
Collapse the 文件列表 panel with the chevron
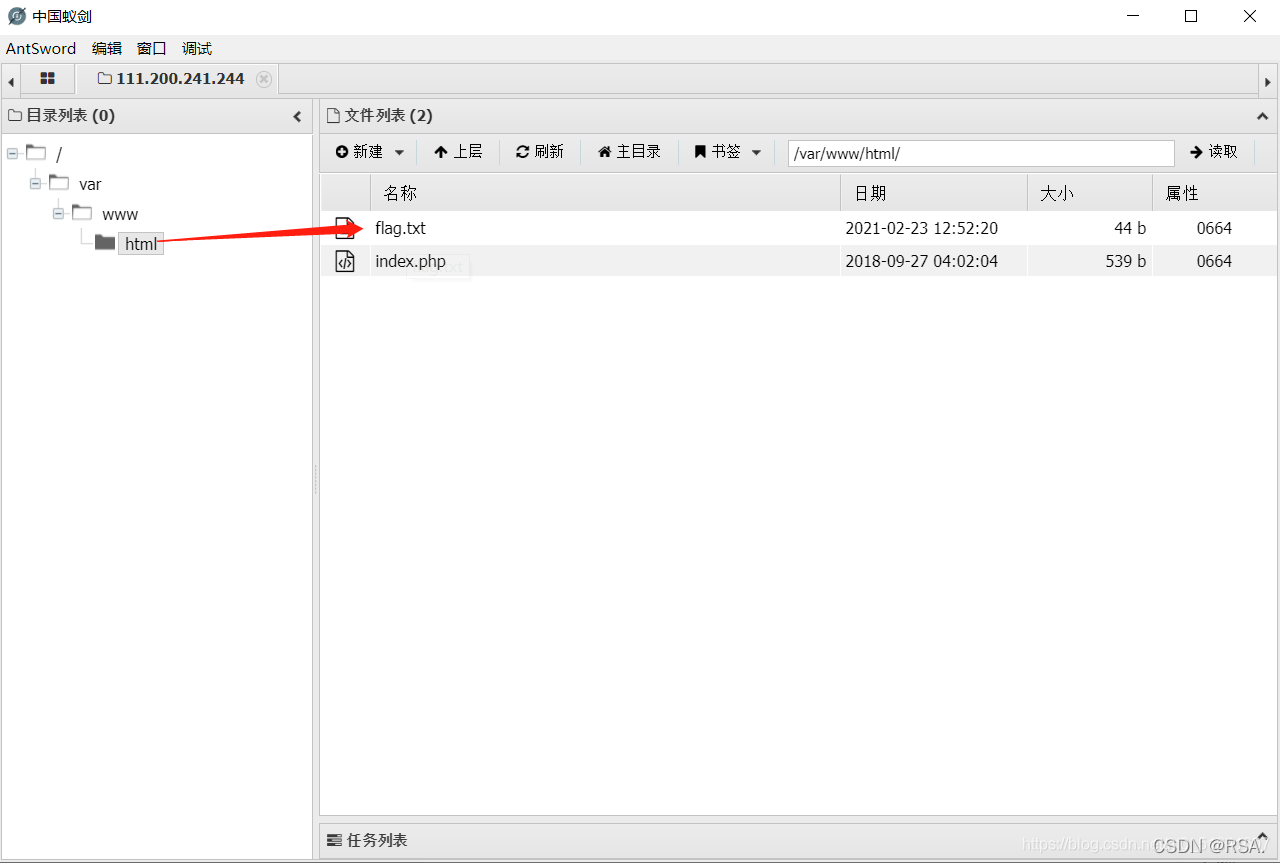click(1262, 116)
